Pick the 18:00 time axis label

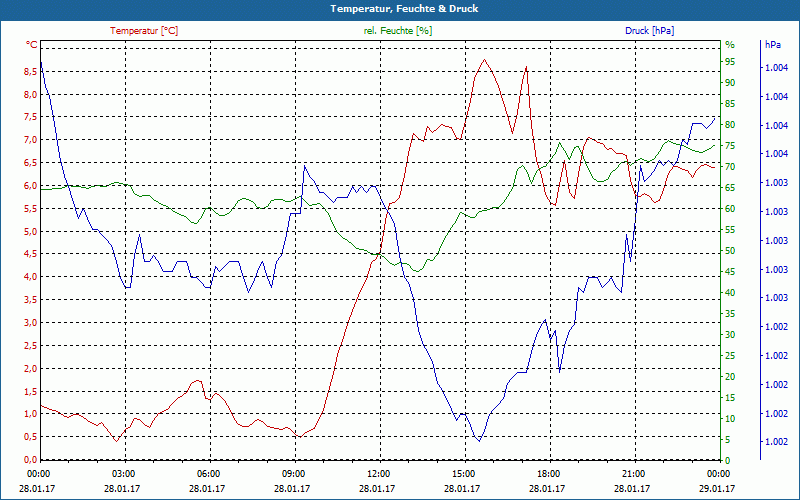tap(548, 473)
